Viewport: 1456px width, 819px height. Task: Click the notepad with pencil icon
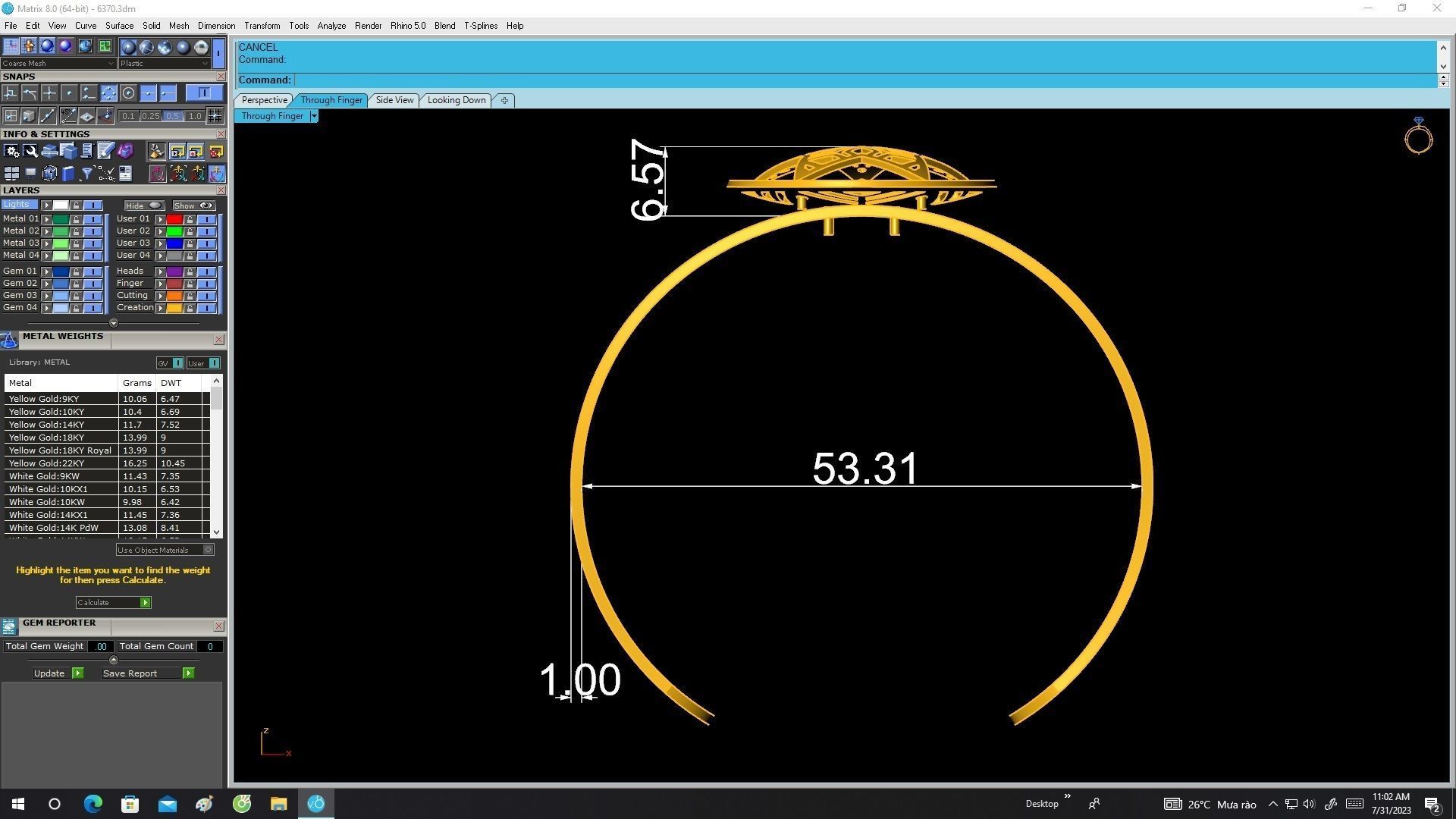105,152
